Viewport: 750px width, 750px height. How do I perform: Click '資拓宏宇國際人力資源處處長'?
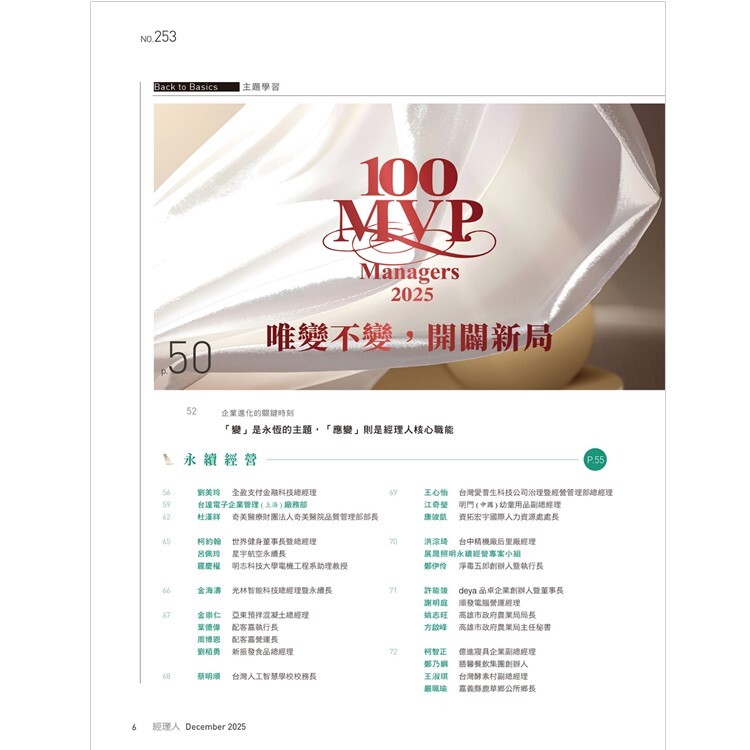509,517
